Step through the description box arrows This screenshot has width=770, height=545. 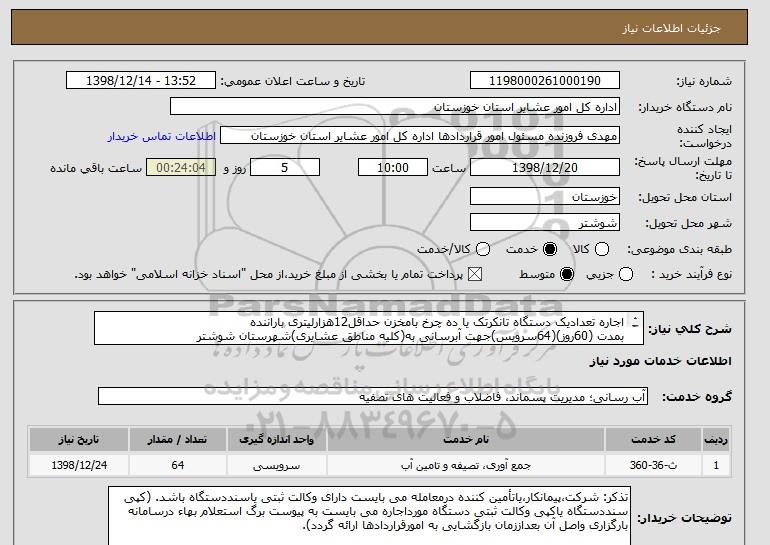635,322
